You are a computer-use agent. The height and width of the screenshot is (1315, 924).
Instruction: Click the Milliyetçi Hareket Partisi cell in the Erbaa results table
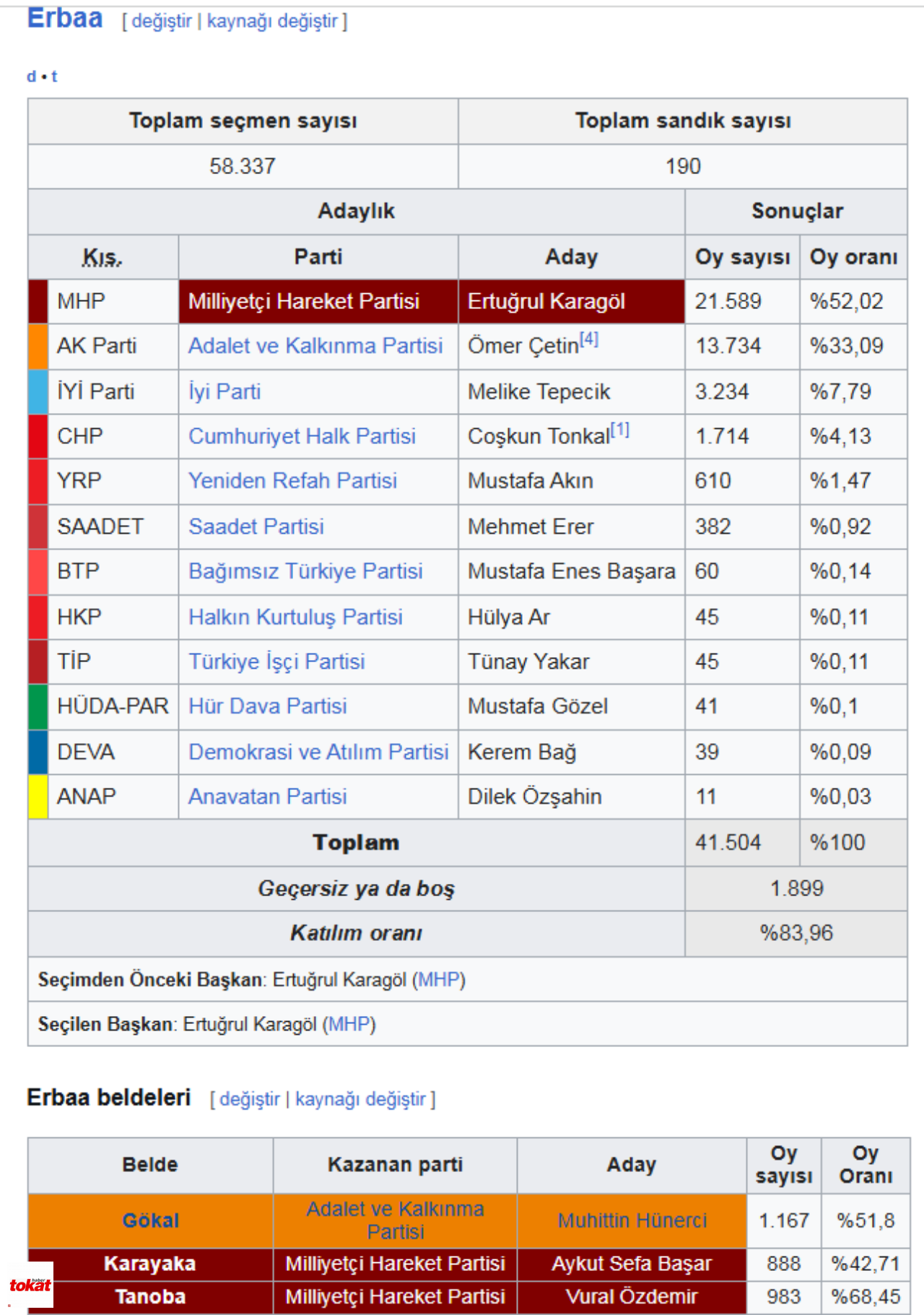(x=318, y=301)
